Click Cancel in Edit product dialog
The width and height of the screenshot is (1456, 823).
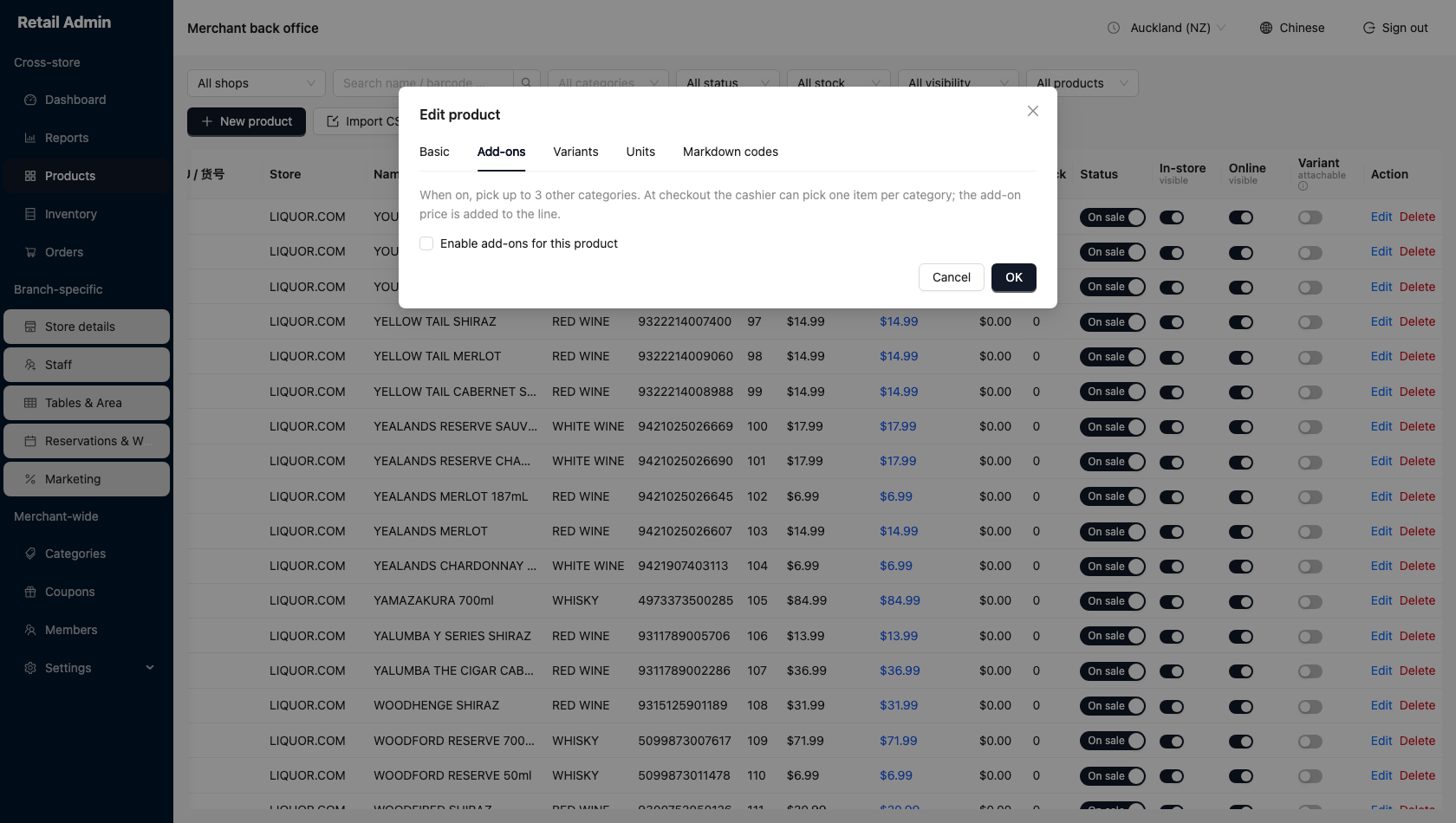click(952, 277)
